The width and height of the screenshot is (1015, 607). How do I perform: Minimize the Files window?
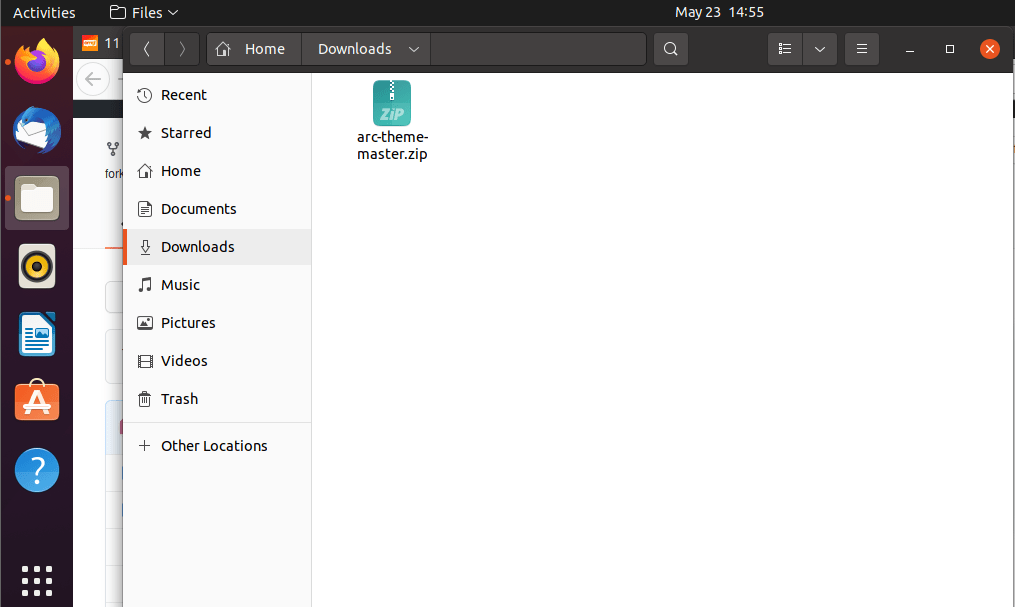[909, 49]
